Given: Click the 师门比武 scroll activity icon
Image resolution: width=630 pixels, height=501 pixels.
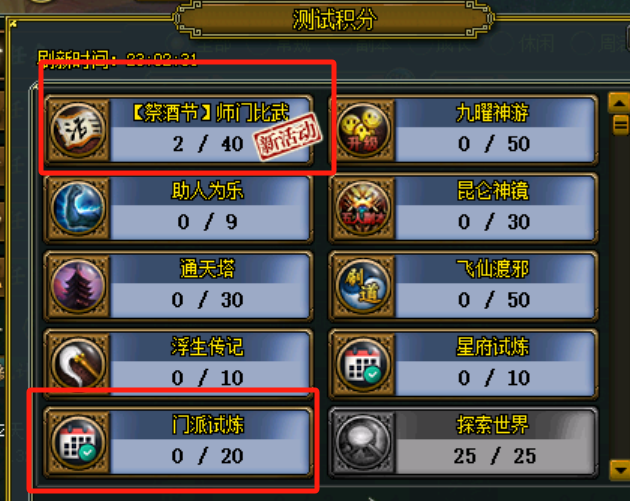Looking at the screenshot, I should click(x=78, y=130).
